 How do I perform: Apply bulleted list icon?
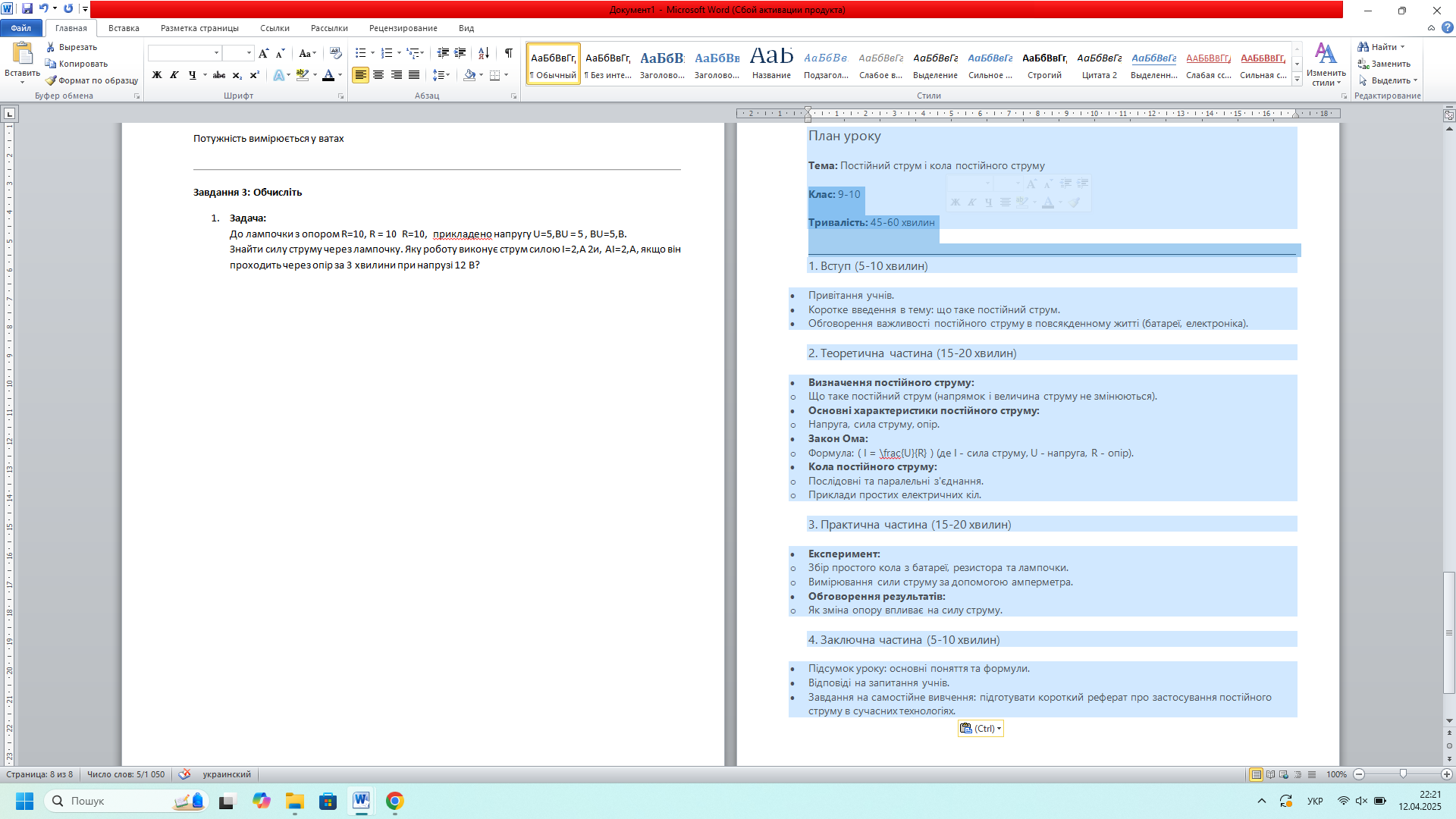pos(360,53)
